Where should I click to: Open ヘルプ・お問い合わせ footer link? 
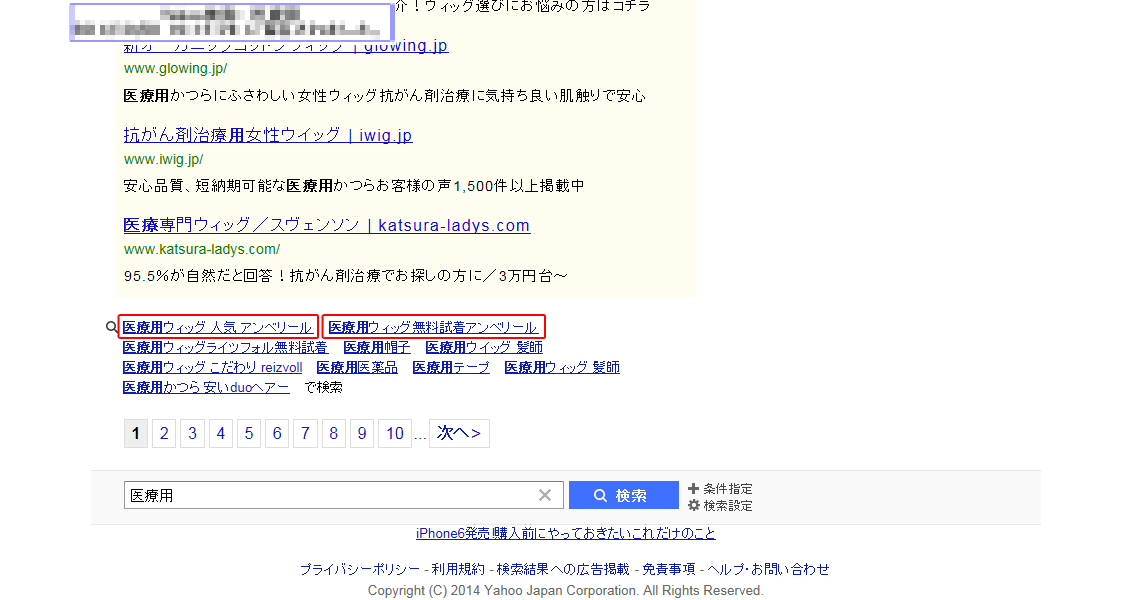coord(768,569)
